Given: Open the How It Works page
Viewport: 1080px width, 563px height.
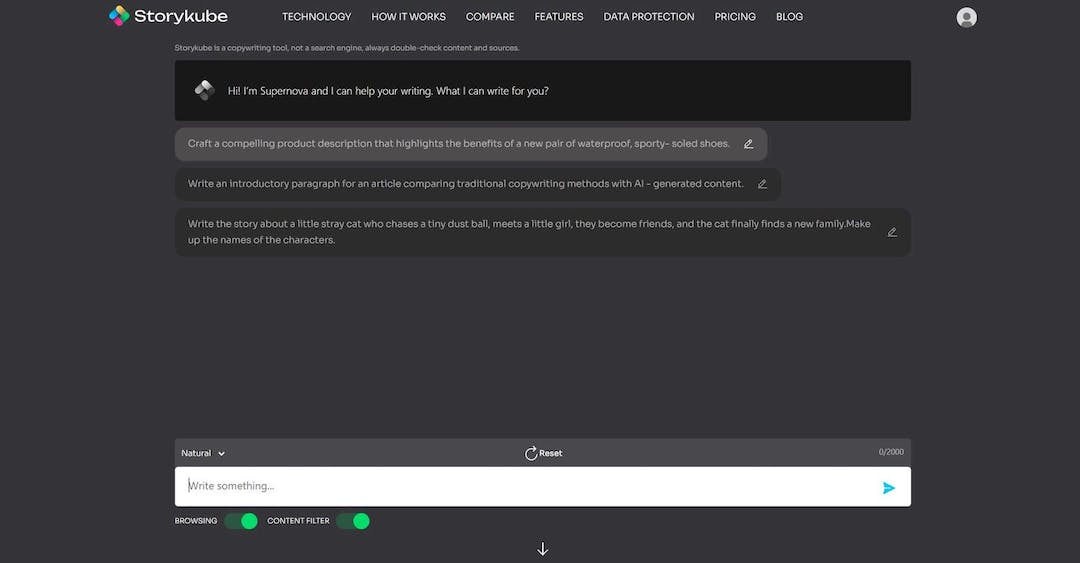Looking at the screenshot, I should tap(408, 17).
